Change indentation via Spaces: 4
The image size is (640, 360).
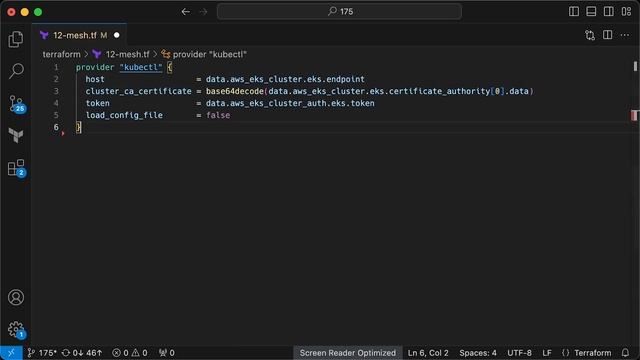point(478,353)
